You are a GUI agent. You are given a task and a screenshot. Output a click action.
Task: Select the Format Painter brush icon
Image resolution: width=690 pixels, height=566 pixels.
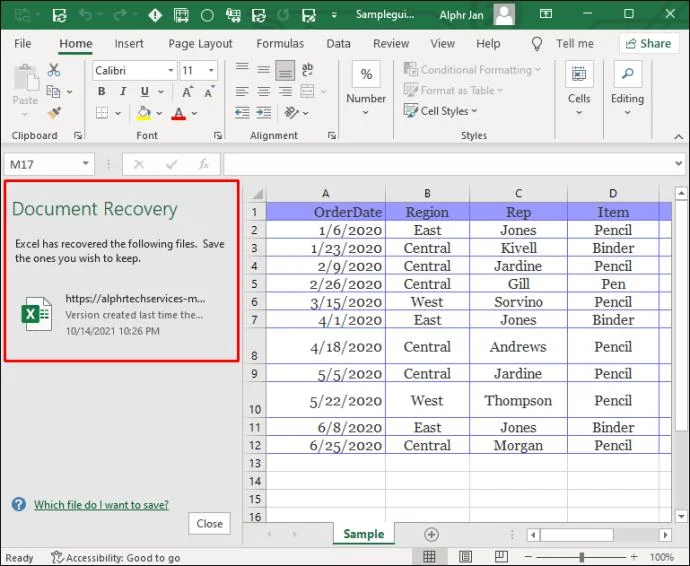[x=54, y=113]
